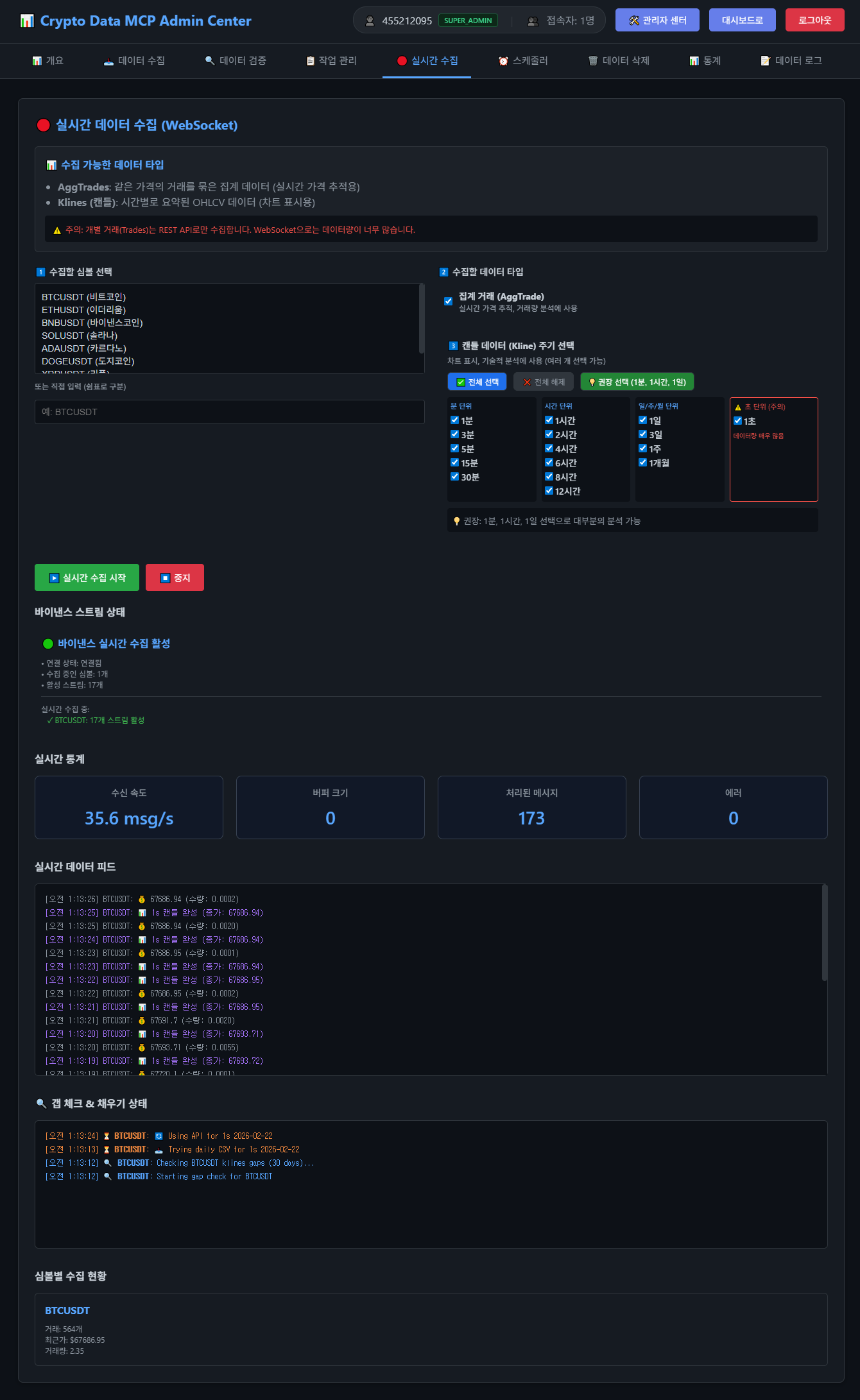Click the red circle icon on 실시간 수집 tab
This screenshot has height=1400, width=860.
402,61
